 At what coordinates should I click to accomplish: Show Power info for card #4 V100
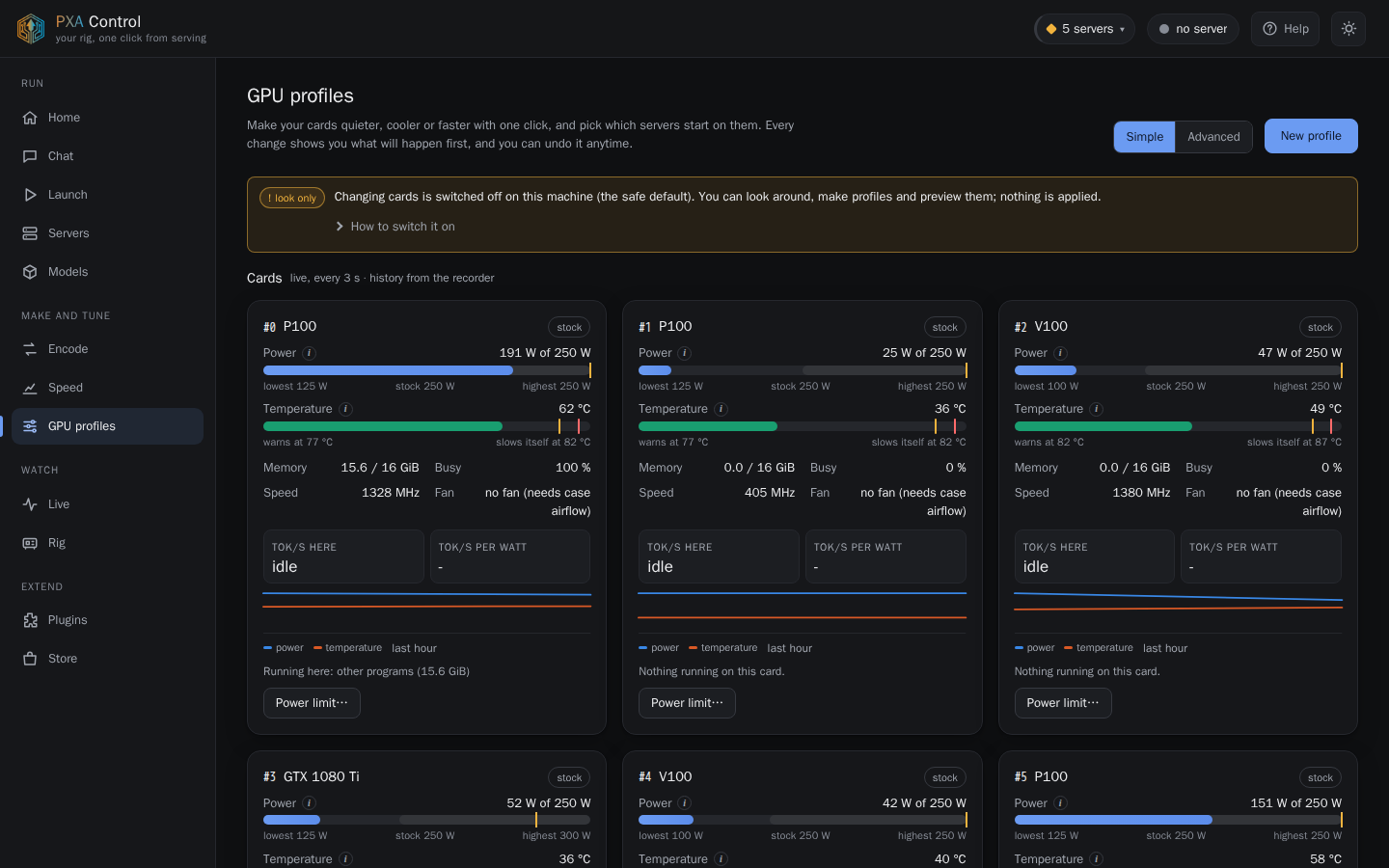(685, 803)
